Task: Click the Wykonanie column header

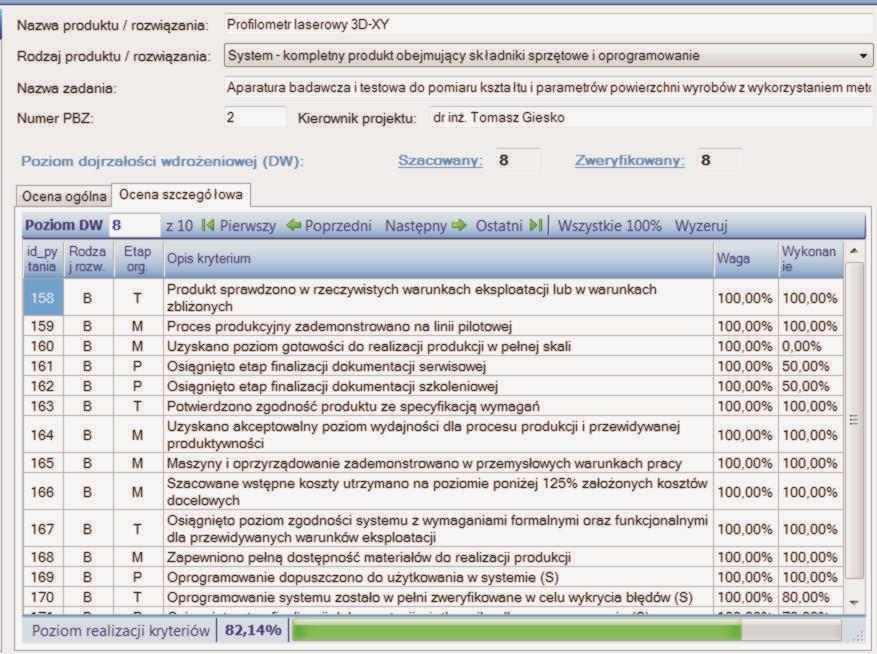Action: pos(810,259)
